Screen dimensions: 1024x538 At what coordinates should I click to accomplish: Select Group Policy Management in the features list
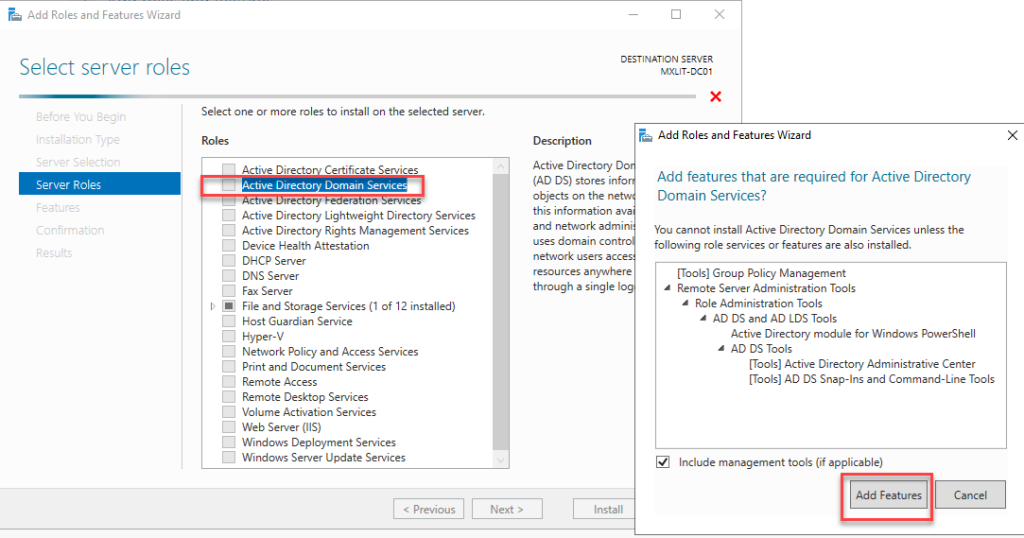(x=761, y=273)
